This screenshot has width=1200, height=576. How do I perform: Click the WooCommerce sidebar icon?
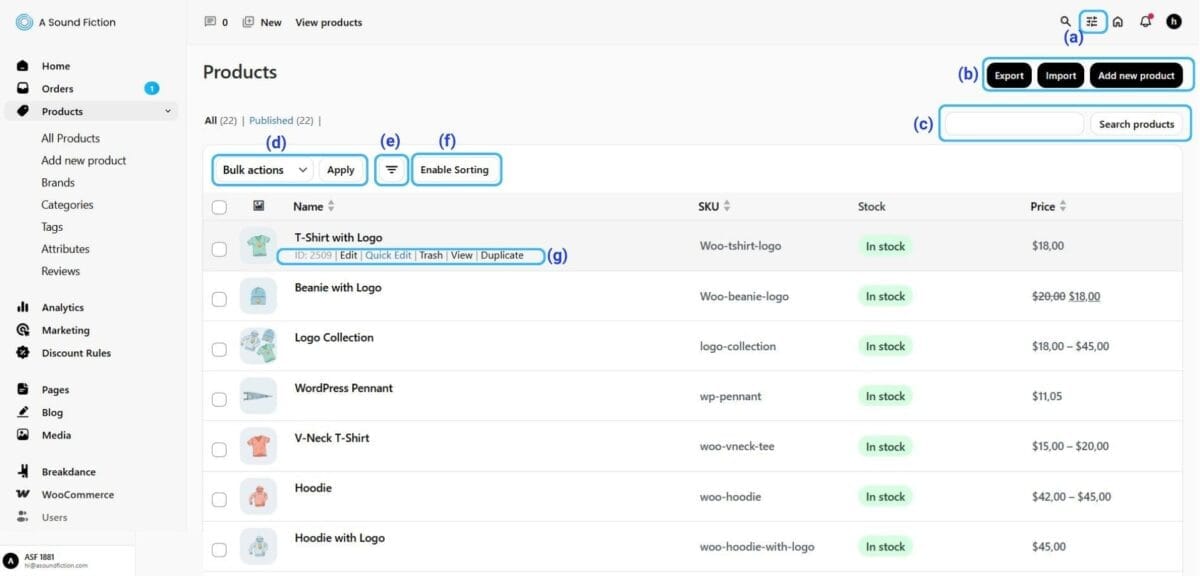pos(23,494)
